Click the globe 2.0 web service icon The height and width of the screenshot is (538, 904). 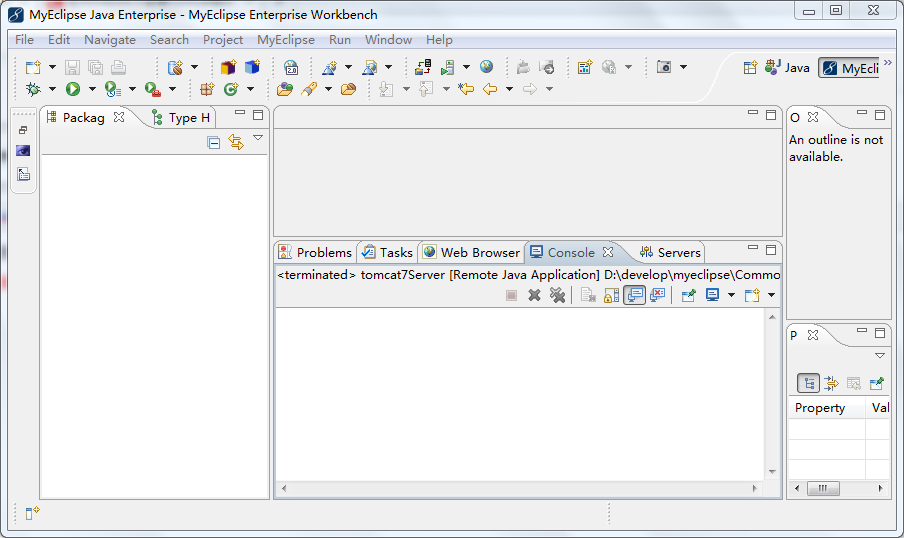291,67
